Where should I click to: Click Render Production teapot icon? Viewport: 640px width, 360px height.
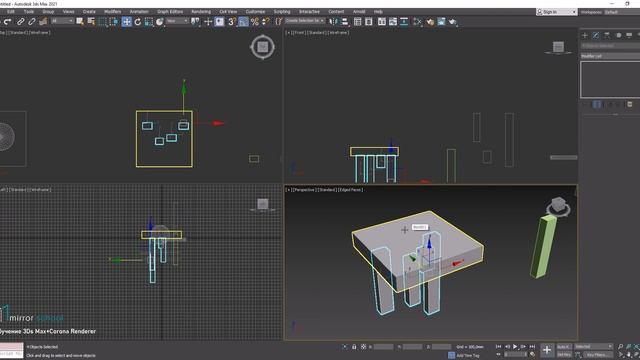point(453,22)
